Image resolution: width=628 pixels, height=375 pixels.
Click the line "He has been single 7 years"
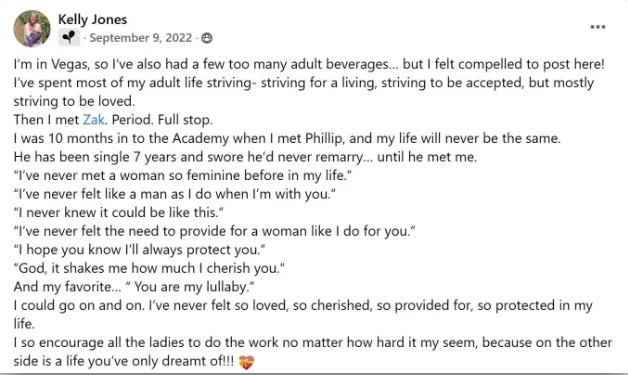(245, 157)
